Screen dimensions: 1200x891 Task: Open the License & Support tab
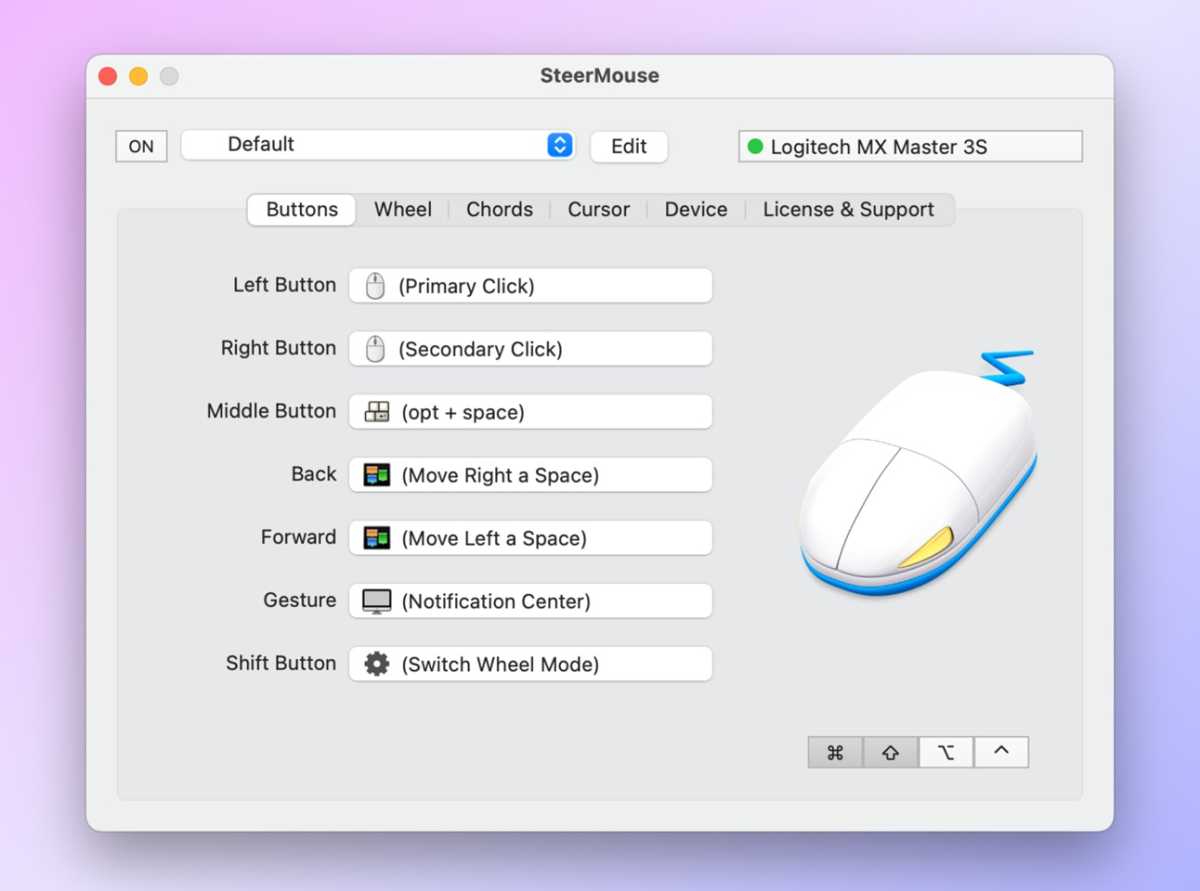[x=848, y=209]
